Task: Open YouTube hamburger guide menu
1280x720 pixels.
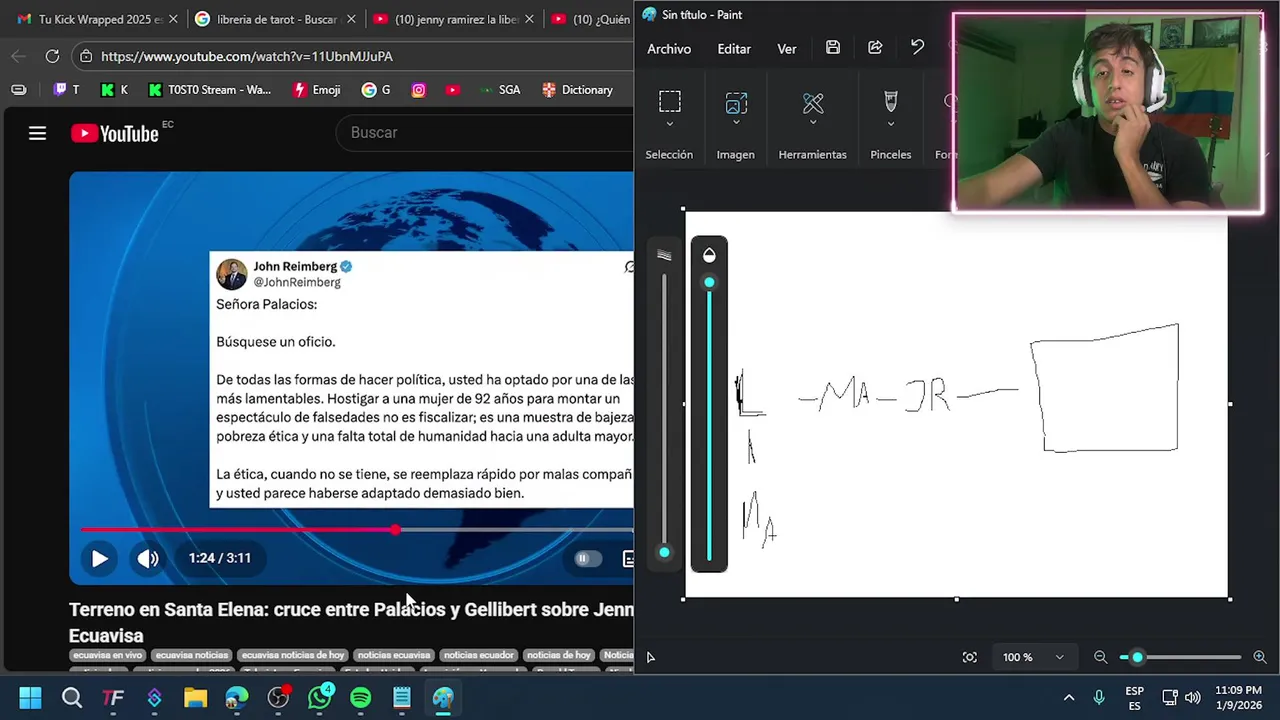Action: tap(37, 133)
